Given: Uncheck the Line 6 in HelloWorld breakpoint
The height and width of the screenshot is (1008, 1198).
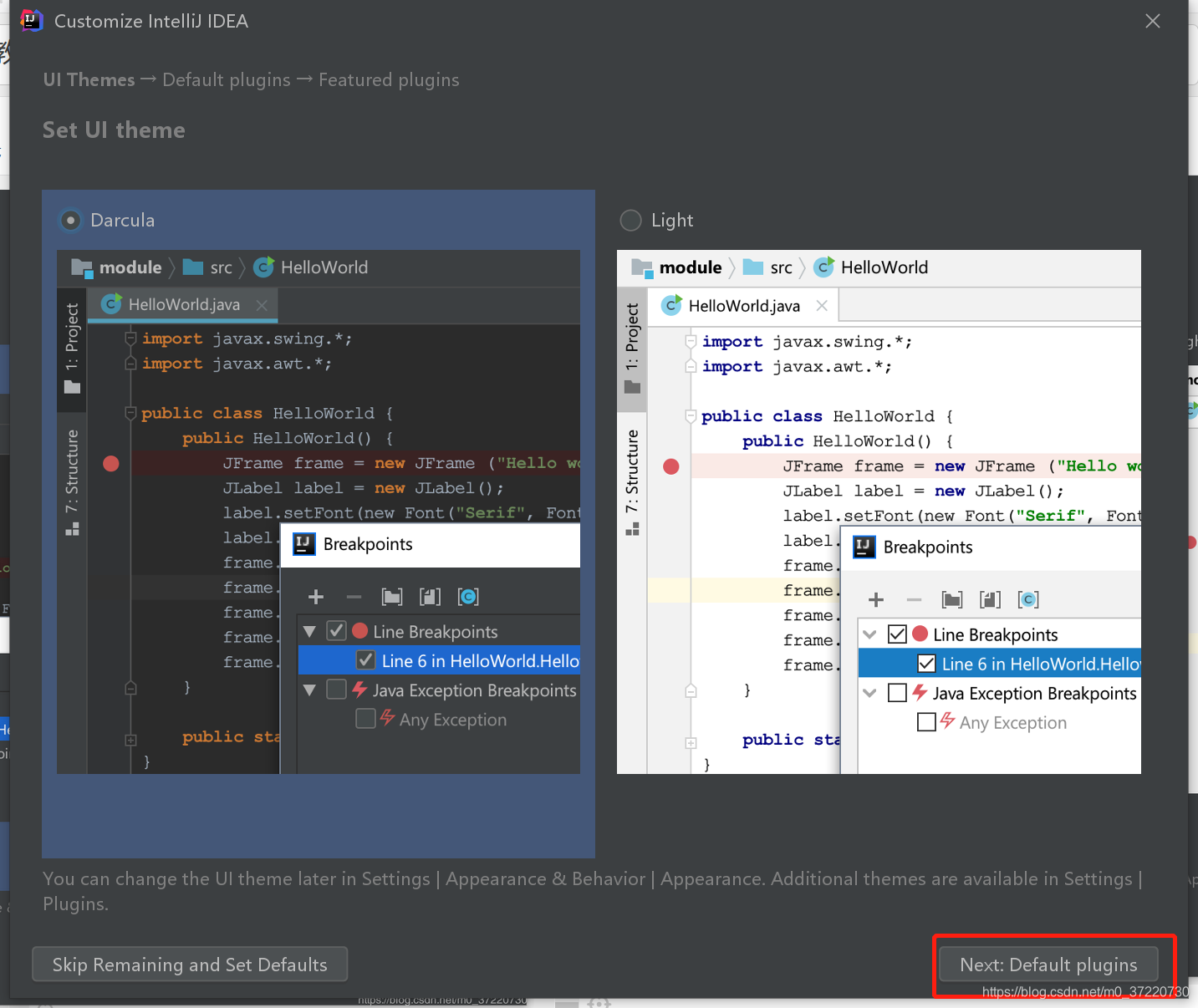Looking at the screenshot, I should click(x=365, y=660).
